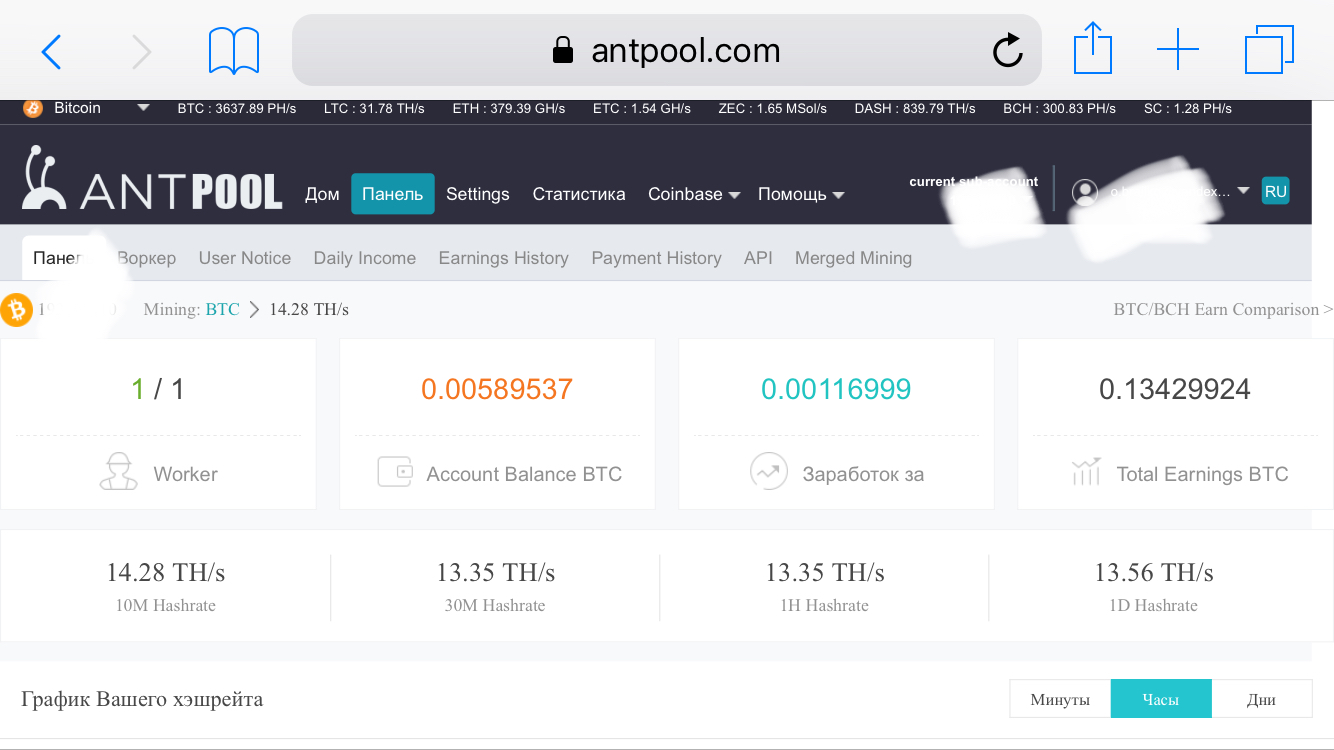The height and width of the screenshot is (750, 1334).
Task: Expand the Coinbase dropdown menu
Action: 694,194
